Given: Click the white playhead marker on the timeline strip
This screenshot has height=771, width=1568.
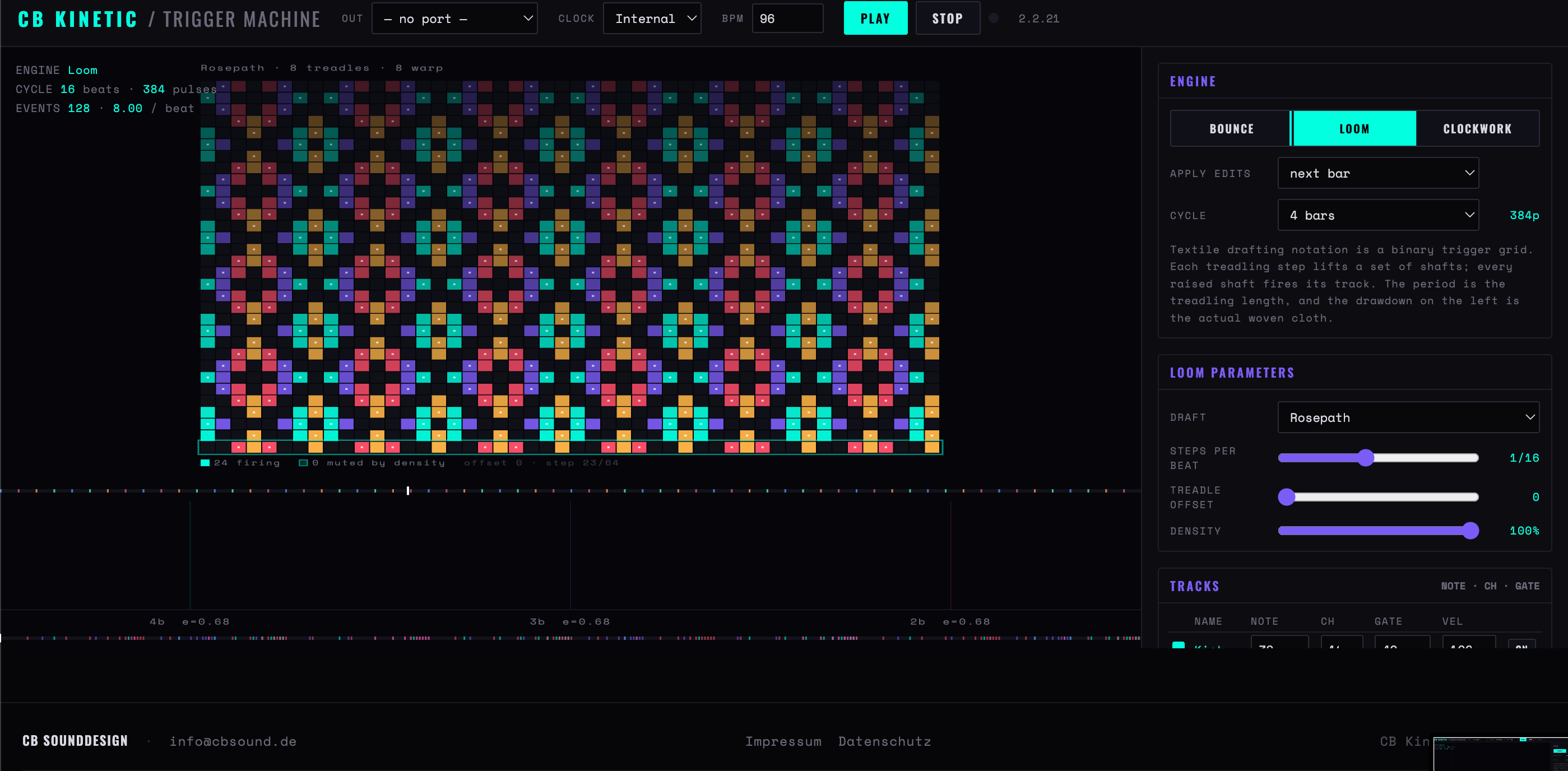Looking at the screenshot, I should pos(408,490).
